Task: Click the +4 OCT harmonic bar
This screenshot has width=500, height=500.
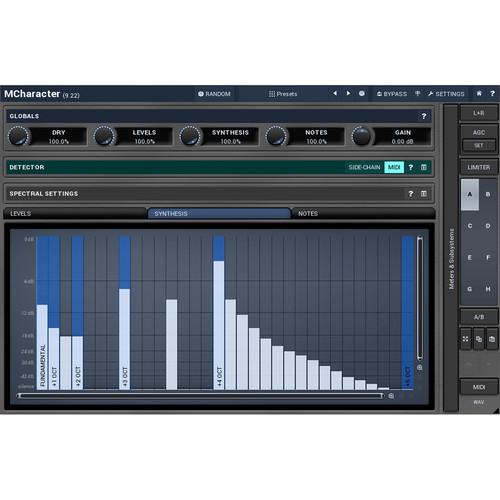Action: [x=219, y=325]
